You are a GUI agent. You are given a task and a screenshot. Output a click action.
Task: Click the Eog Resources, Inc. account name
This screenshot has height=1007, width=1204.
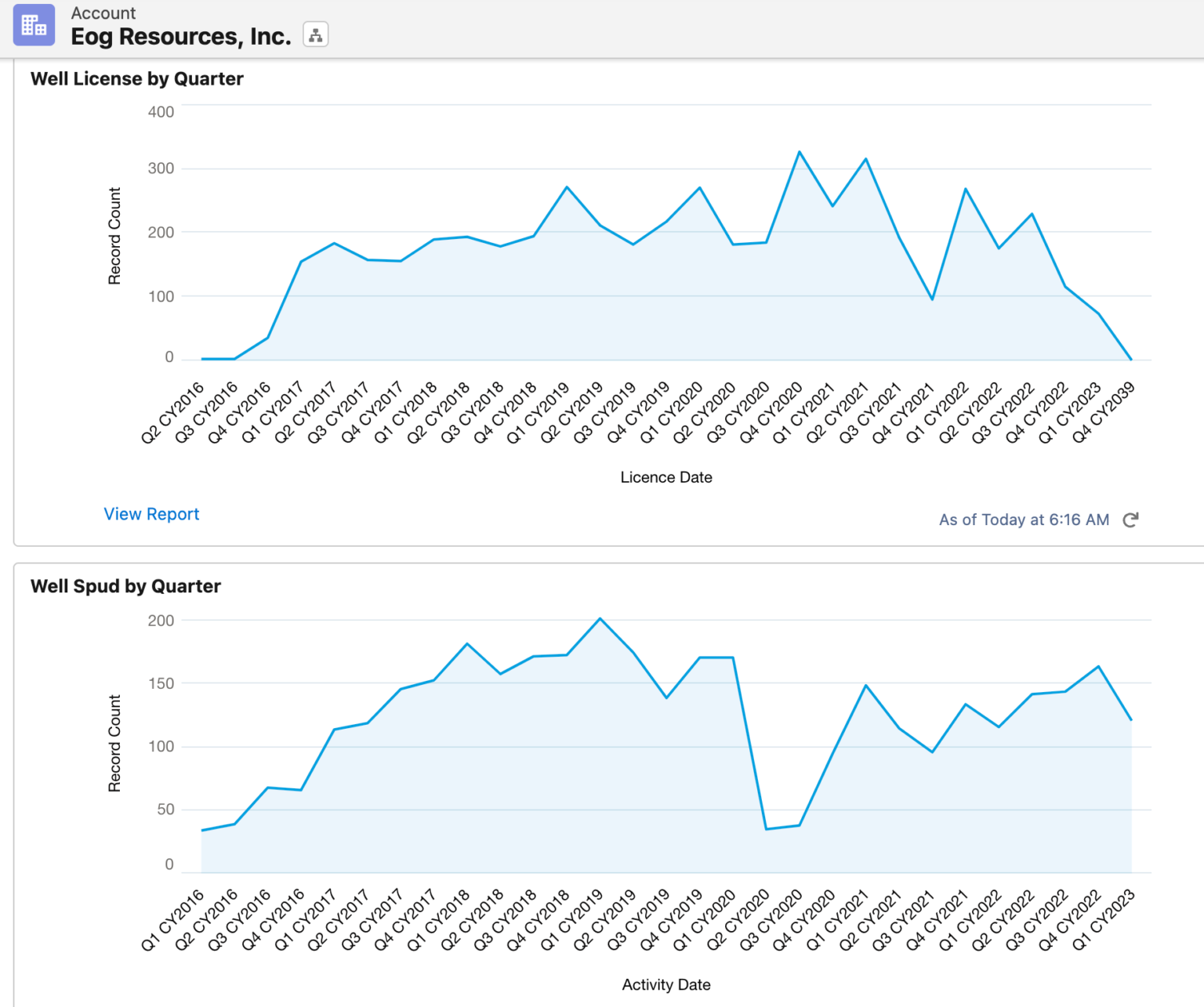tap(180, 37)
